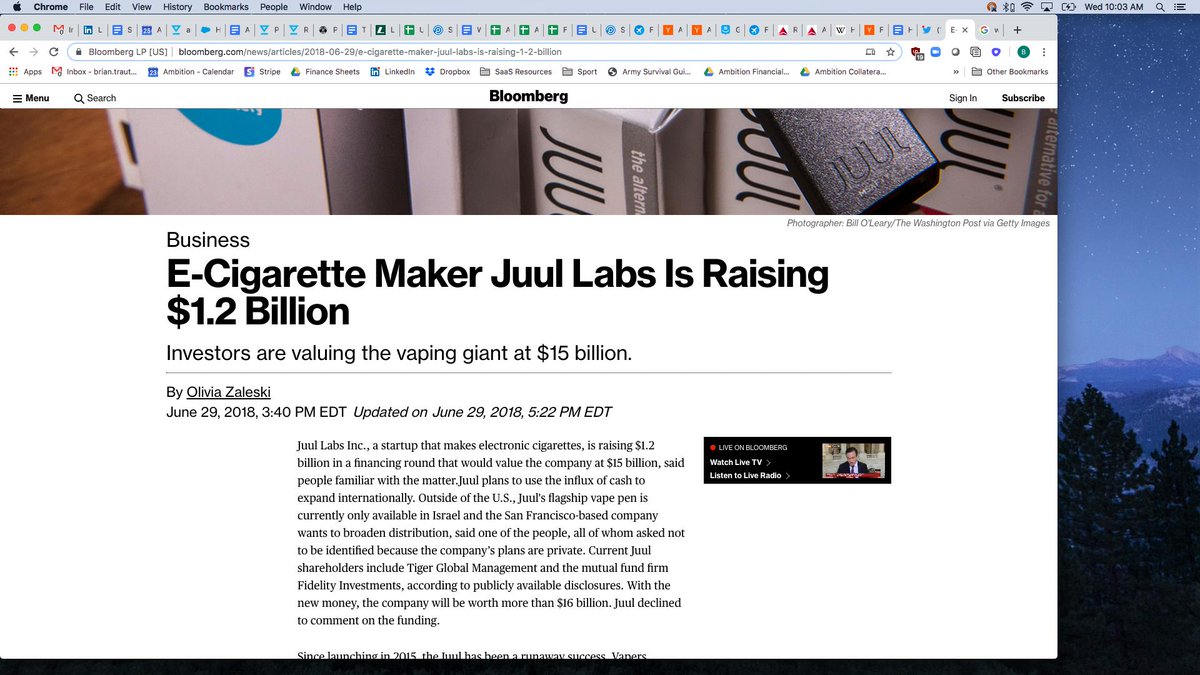
Task: Open the Stripe bookmark
Action: click(262, 72)
